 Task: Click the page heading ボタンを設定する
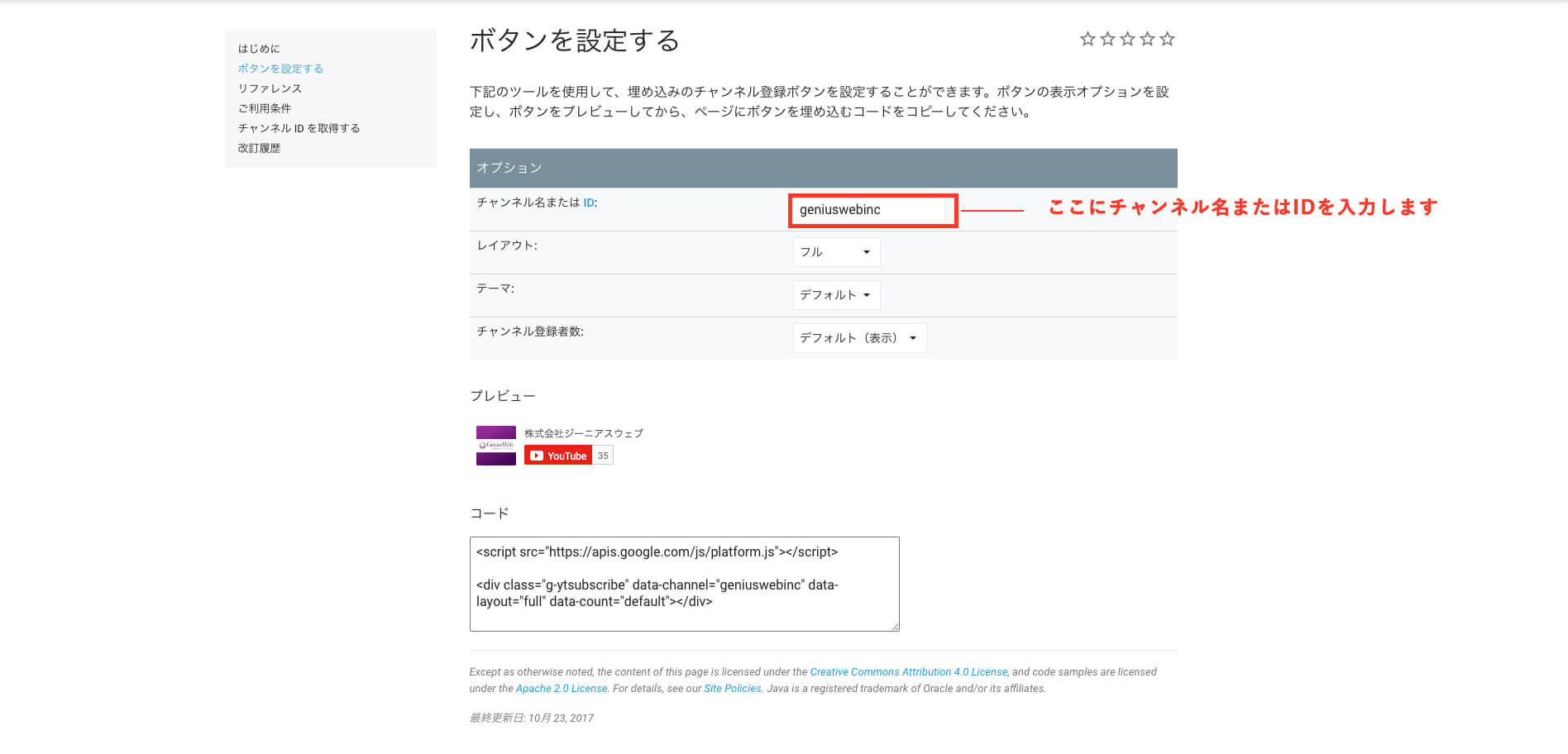(575, 41)
